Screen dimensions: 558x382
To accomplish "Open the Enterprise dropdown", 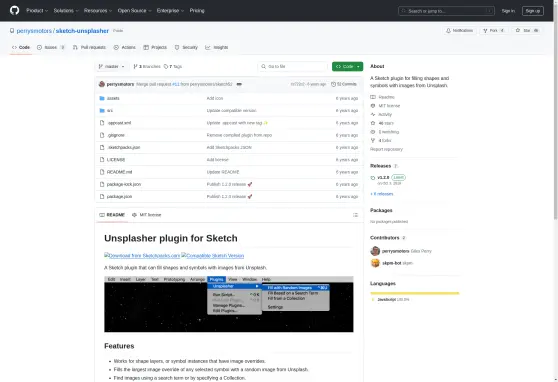I will 170,11.
